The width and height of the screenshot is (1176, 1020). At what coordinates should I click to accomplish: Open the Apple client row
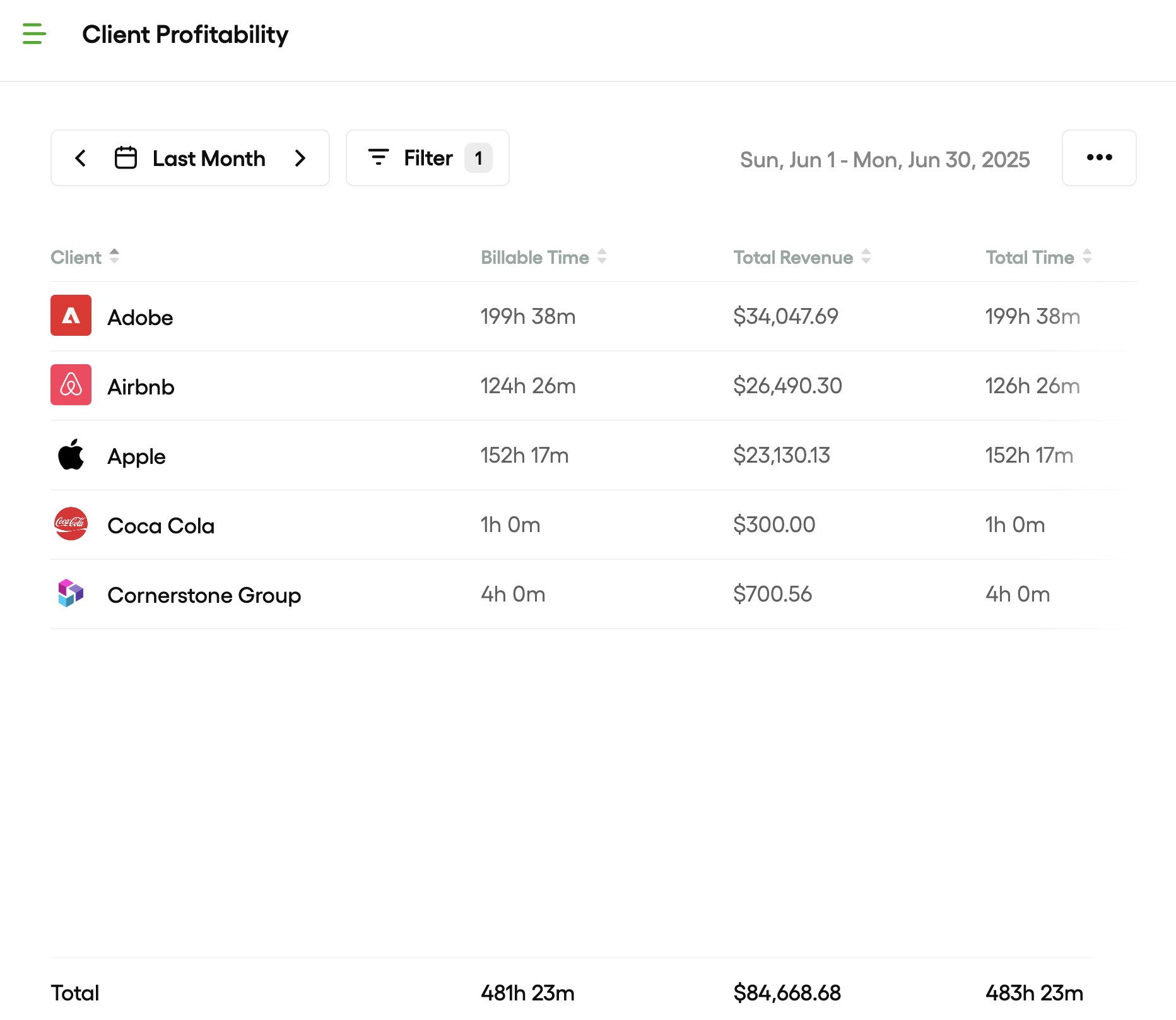coord(594,455)
